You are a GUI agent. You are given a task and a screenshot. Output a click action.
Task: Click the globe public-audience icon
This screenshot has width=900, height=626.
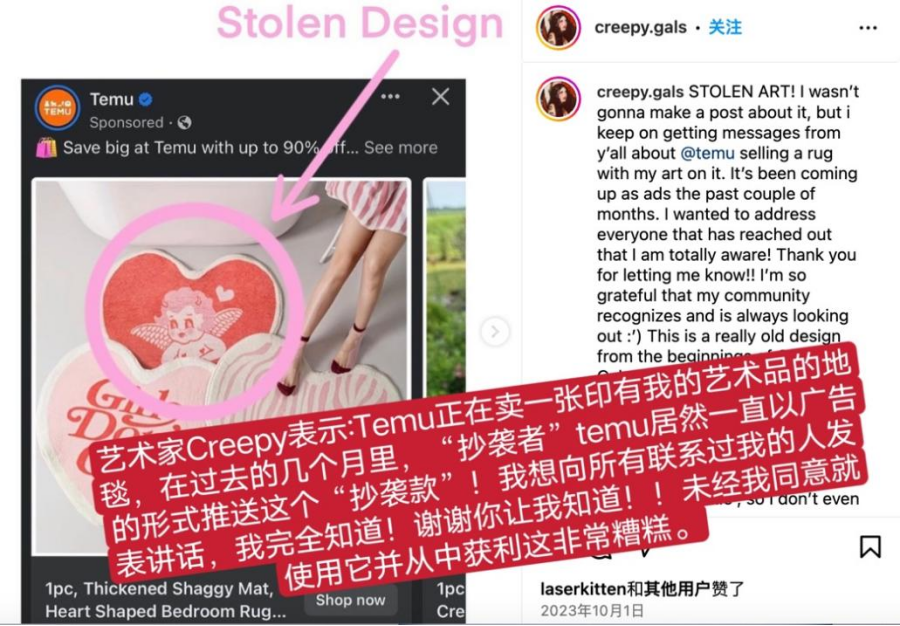click(x=184, y=122)
